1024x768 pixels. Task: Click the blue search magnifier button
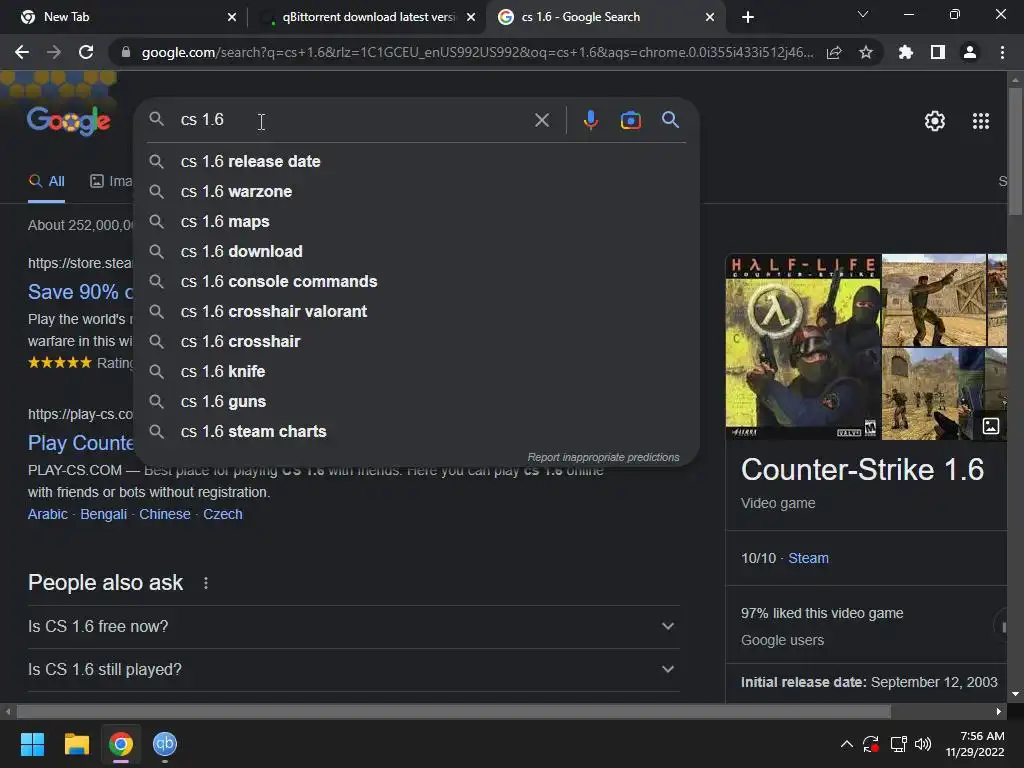click(670, 120)
